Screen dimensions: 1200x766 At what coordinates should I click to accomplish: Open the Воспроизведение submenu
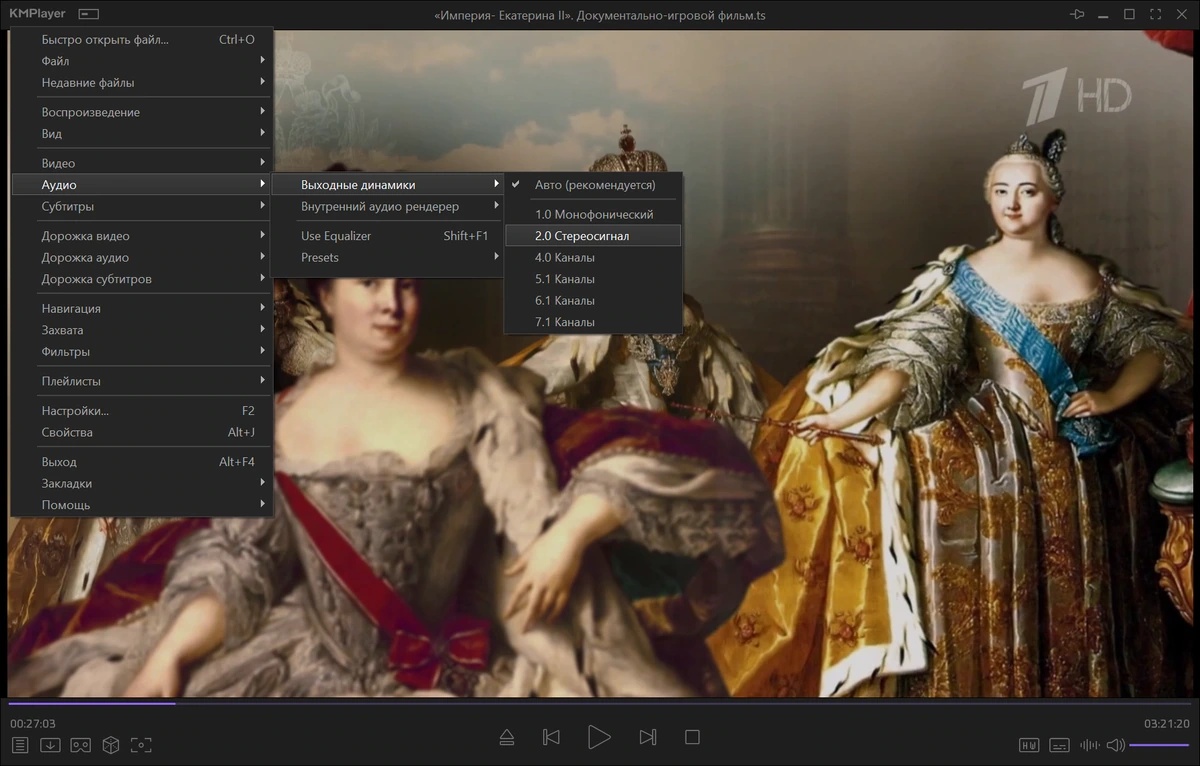[141, 112]
